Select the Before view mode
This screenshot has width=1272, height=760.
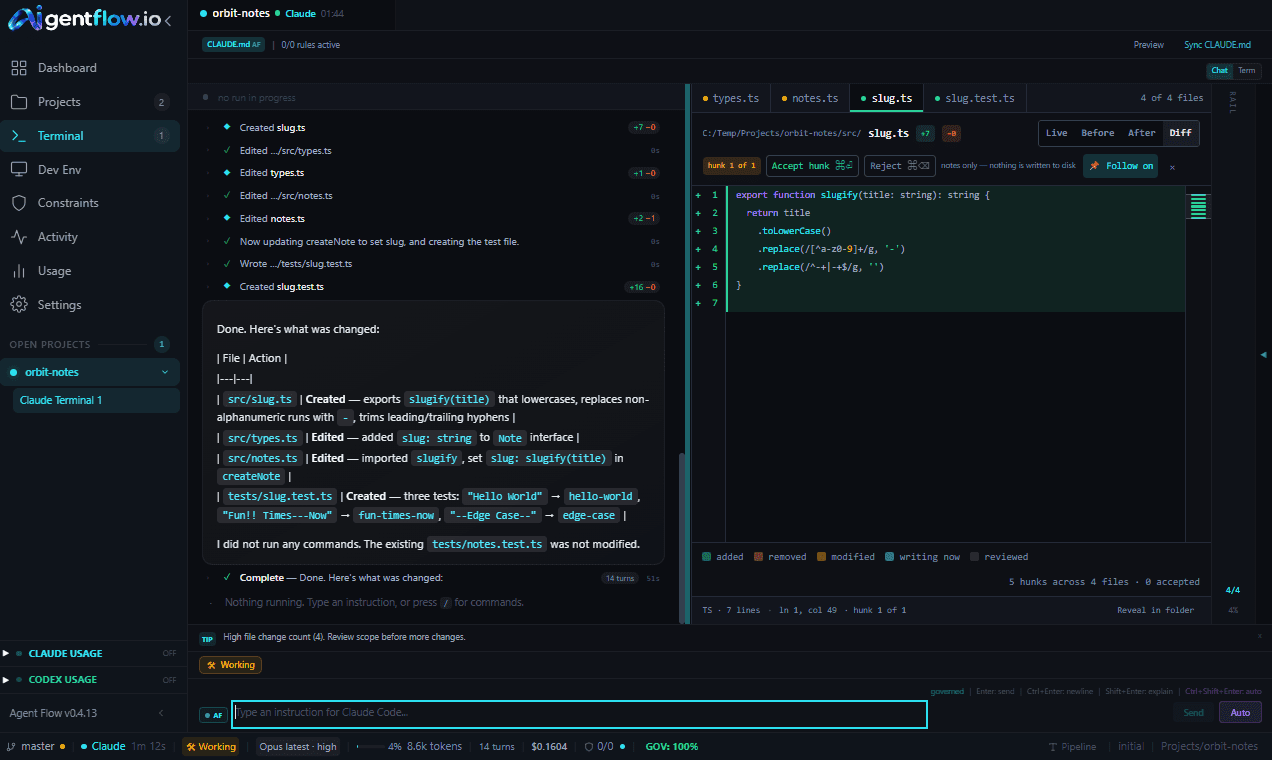click(1097, 133)
